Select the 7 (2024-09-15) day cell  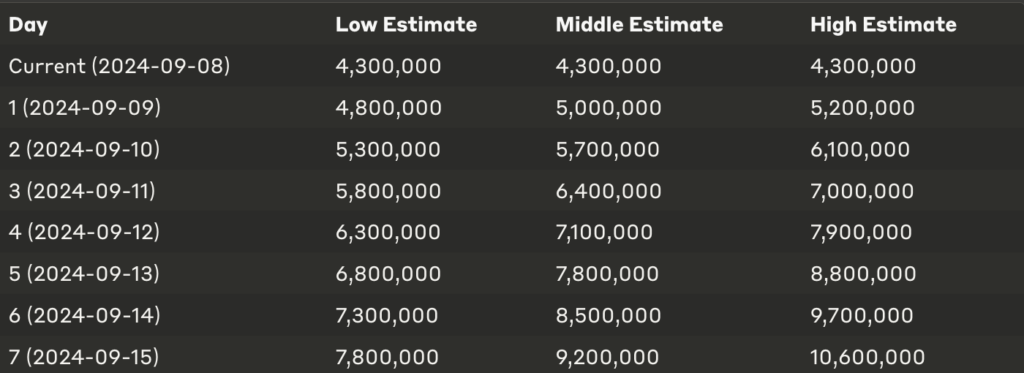point(84,357)
